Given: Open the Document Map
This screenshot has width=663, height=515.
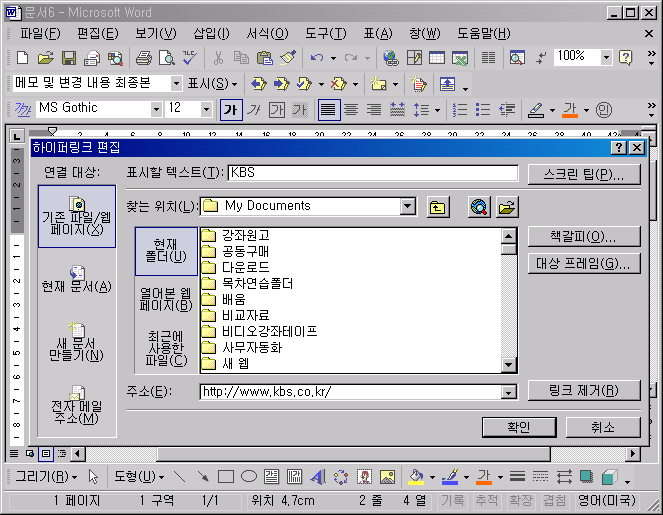Looking at the screenshot, I should click(517, 58).
